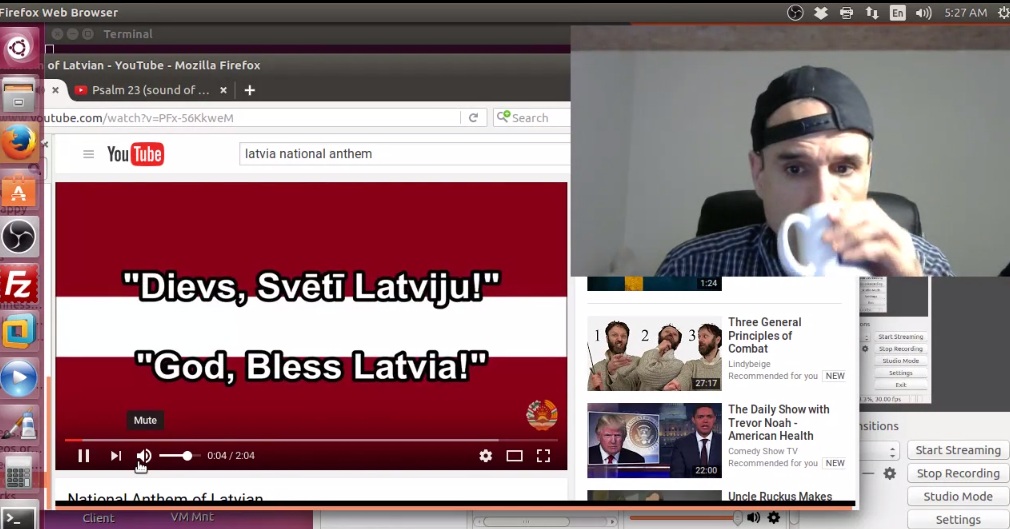Viewport: 1010px width, 529px height.
Task: Open the 'En' keyboard layout menu
Action: 897,12
